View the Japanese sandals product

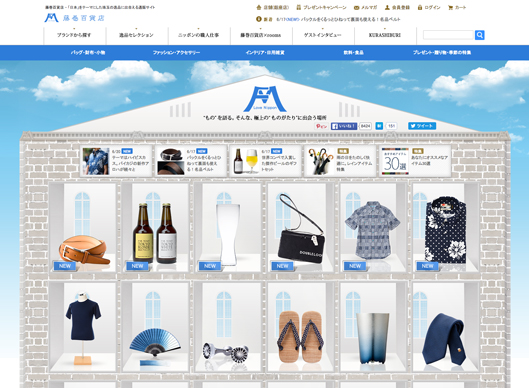point(301,336)
